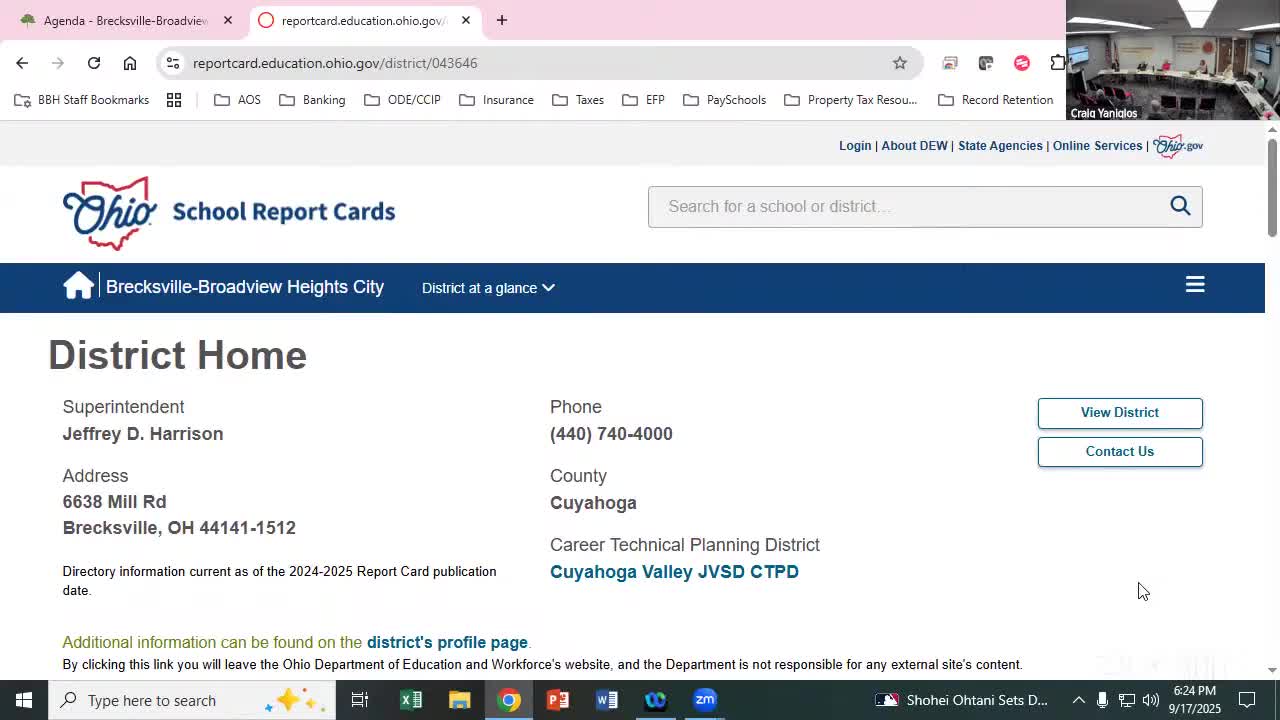Open the Ohio.gov logo link
Viewport: 1280px width, 720px height.
(x=1178, y=146)
